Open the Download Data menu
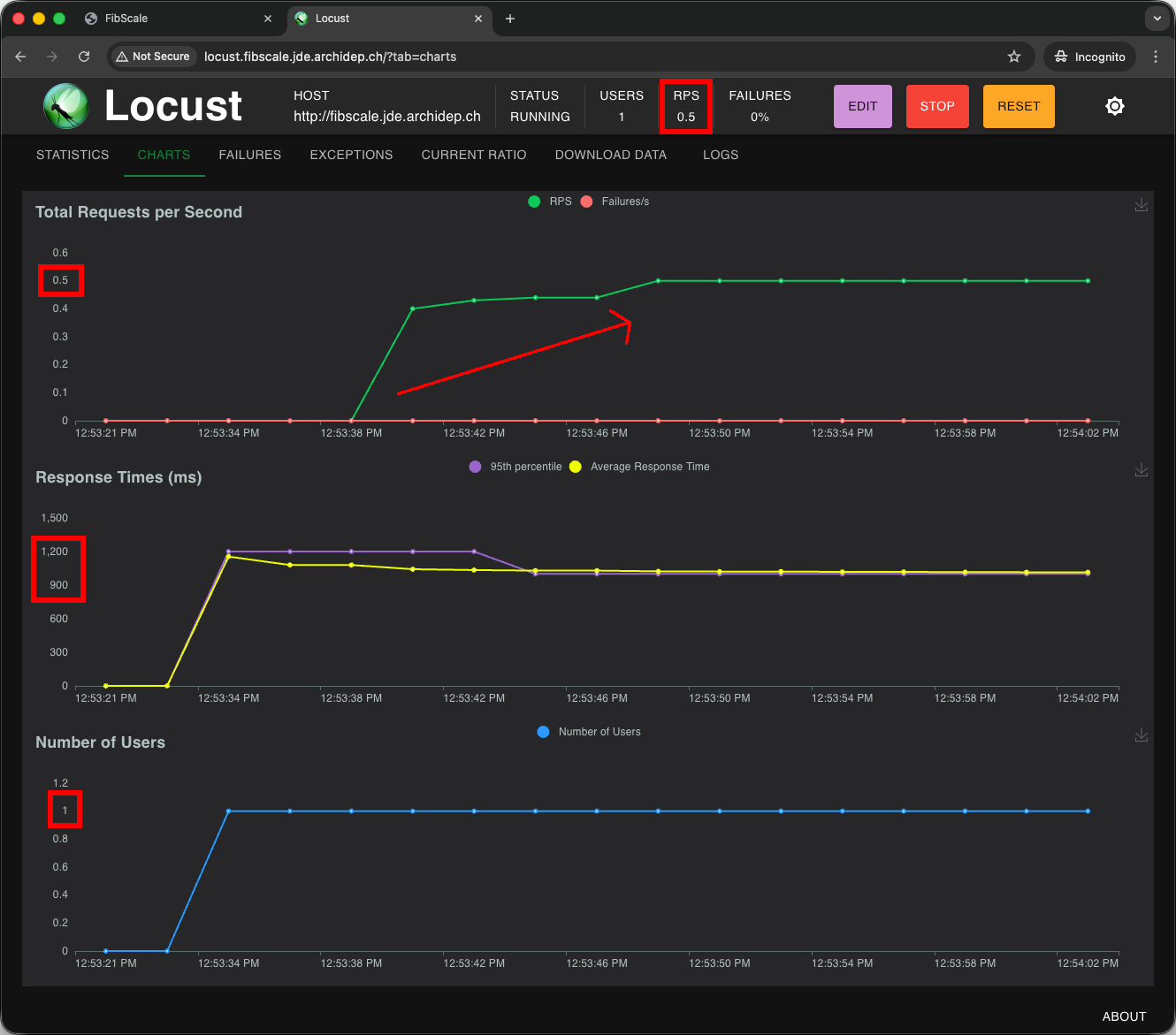1176x1035 pixels. (610, 155)
